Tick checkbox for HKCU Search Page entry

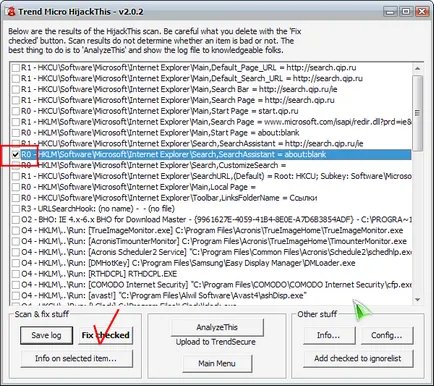[16, 101]
